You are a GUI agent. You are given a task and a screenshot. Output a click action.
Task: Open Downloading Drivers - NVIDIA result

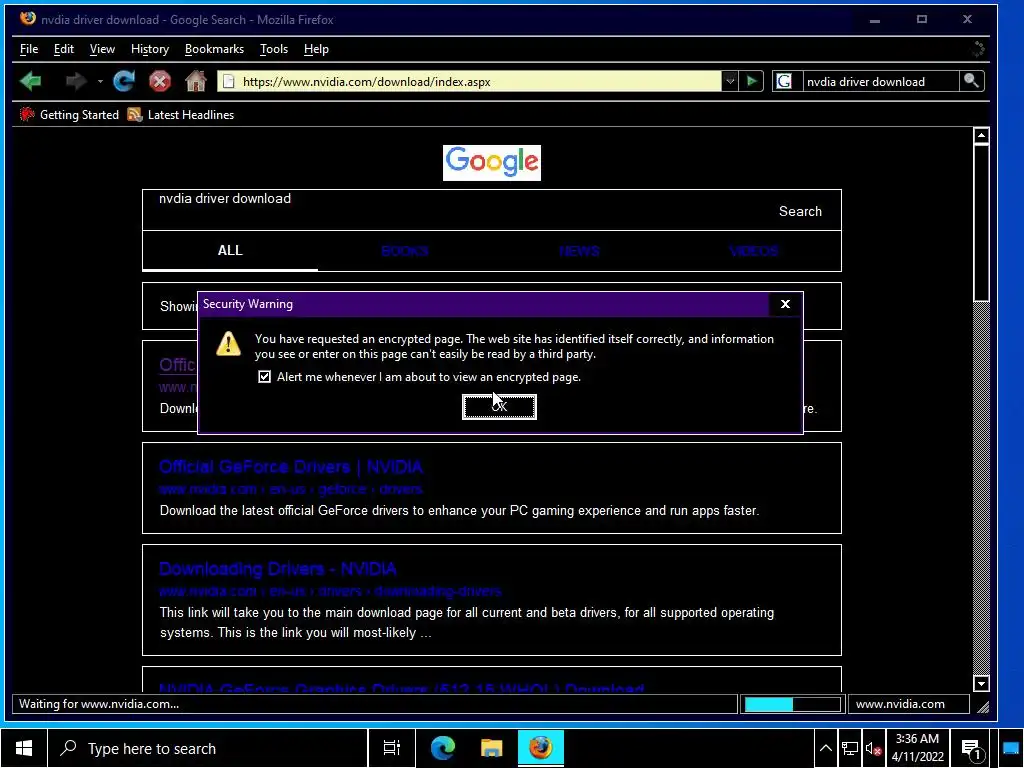coord(278,569)
